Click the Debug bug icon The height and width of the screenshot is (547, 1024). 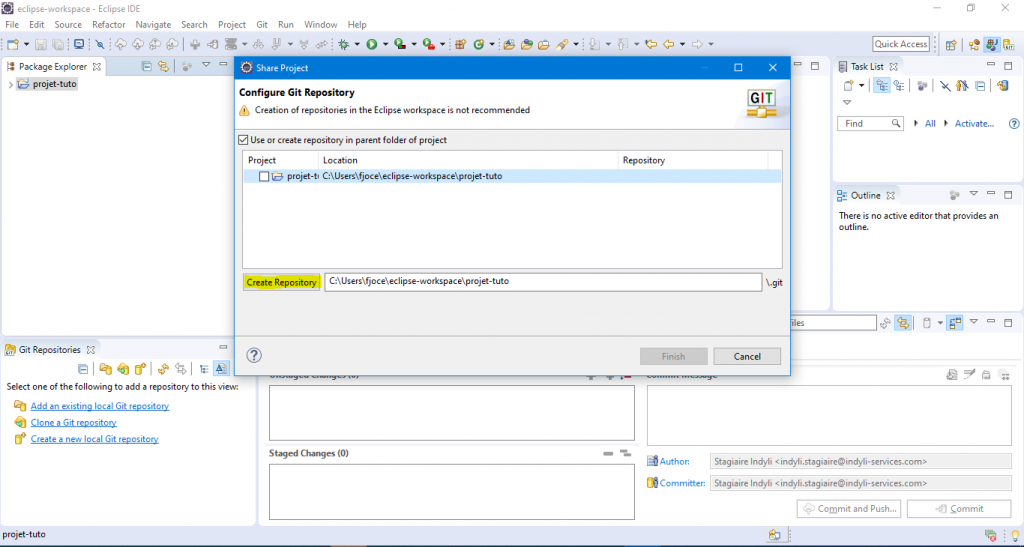(344, 44)
